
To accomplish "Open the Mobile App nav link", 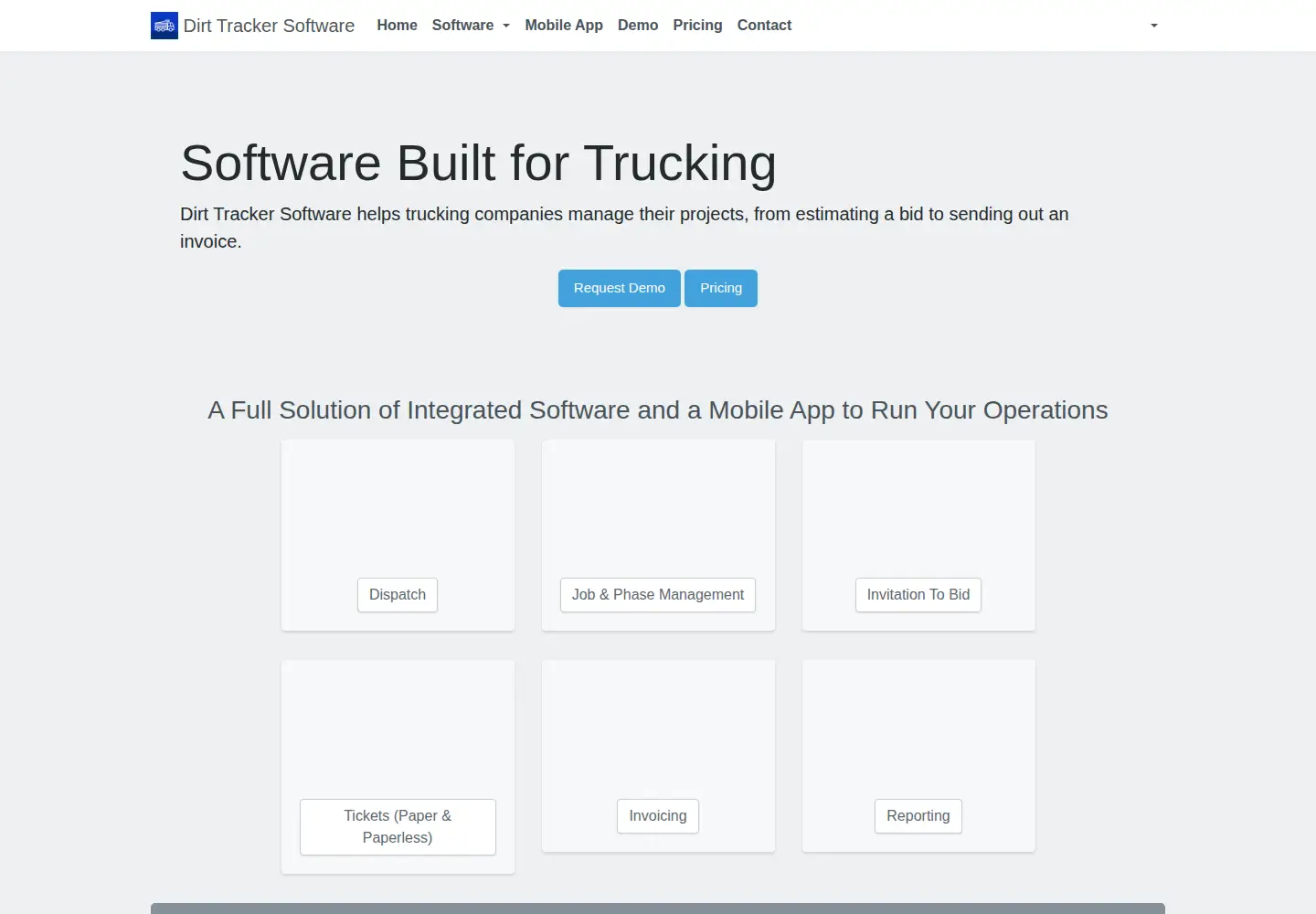I will 564,26.
